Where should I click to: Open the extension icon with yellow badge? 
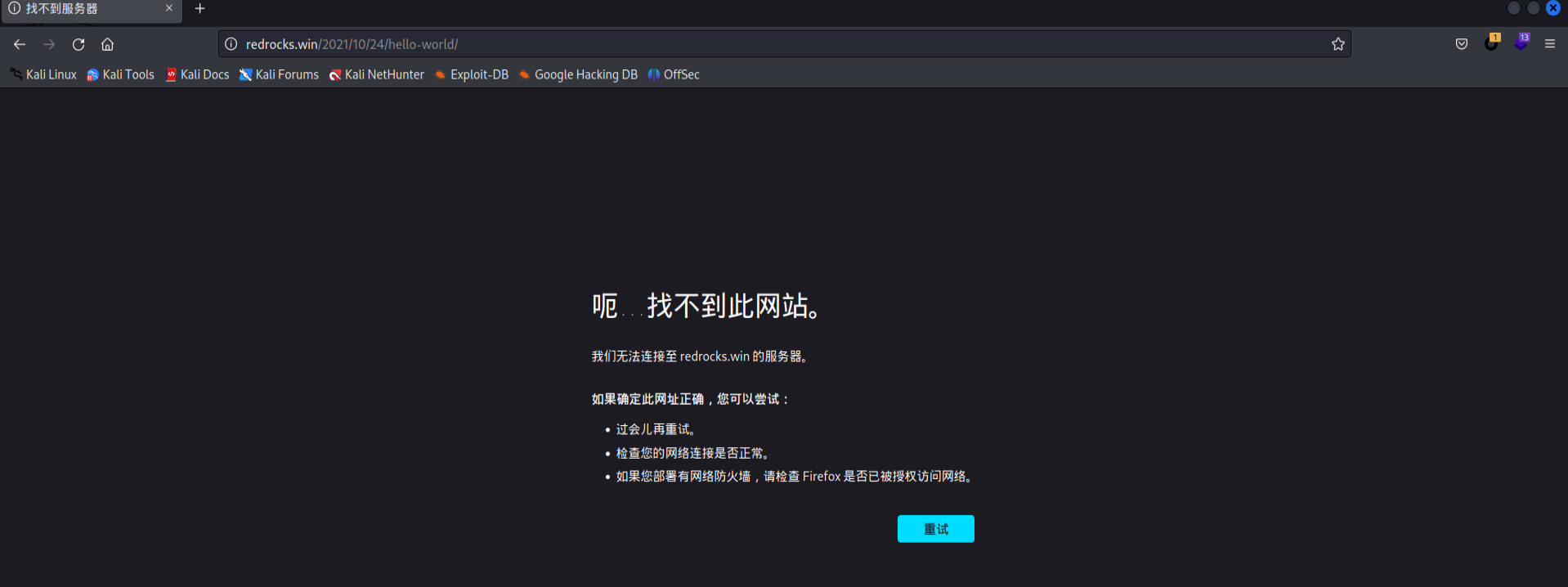coord(1491,43)
